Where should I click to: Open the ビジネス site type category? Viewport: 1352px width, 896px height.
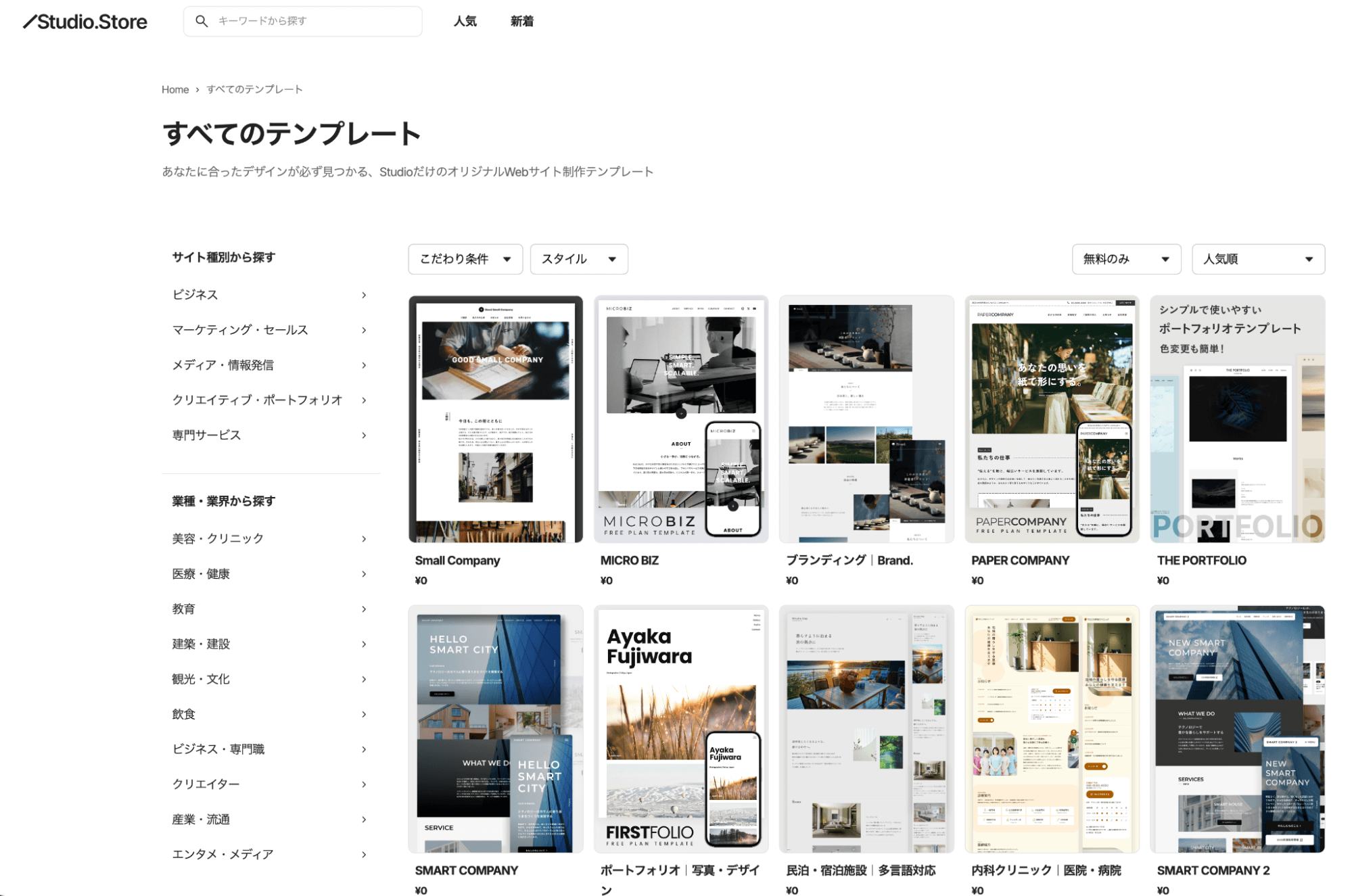(x=195, y=294)
